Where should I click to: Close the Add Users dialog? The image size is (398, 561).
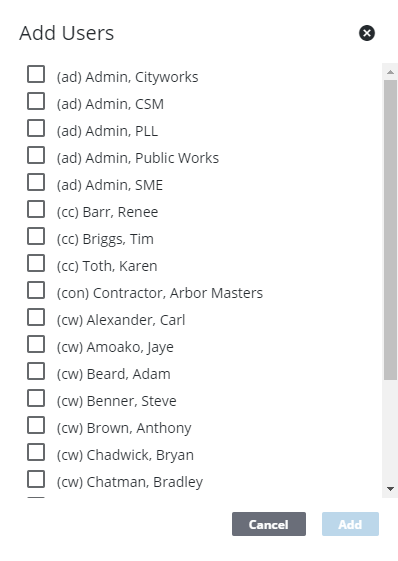tap(367, 33)
